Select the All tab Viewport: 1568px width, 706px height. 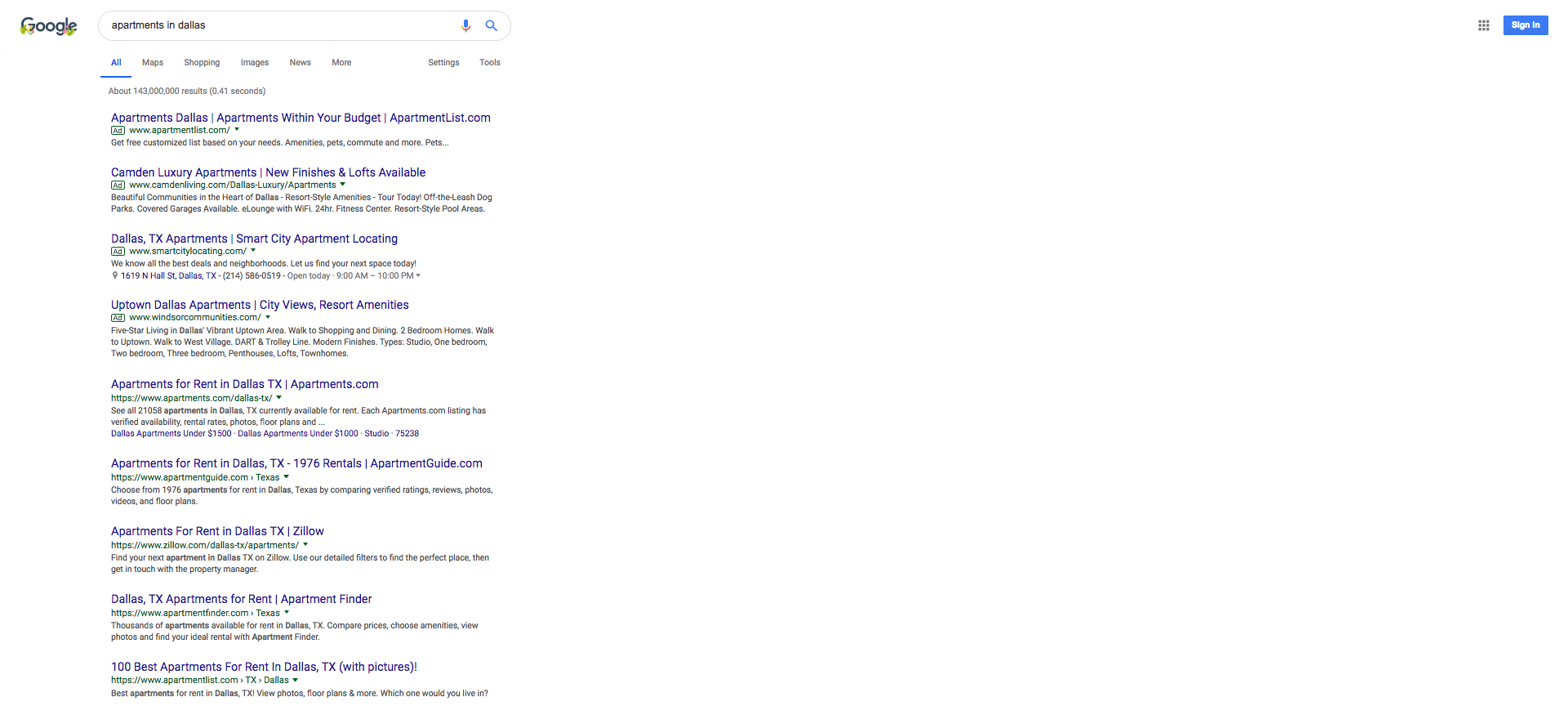click(x=116, y=63)
